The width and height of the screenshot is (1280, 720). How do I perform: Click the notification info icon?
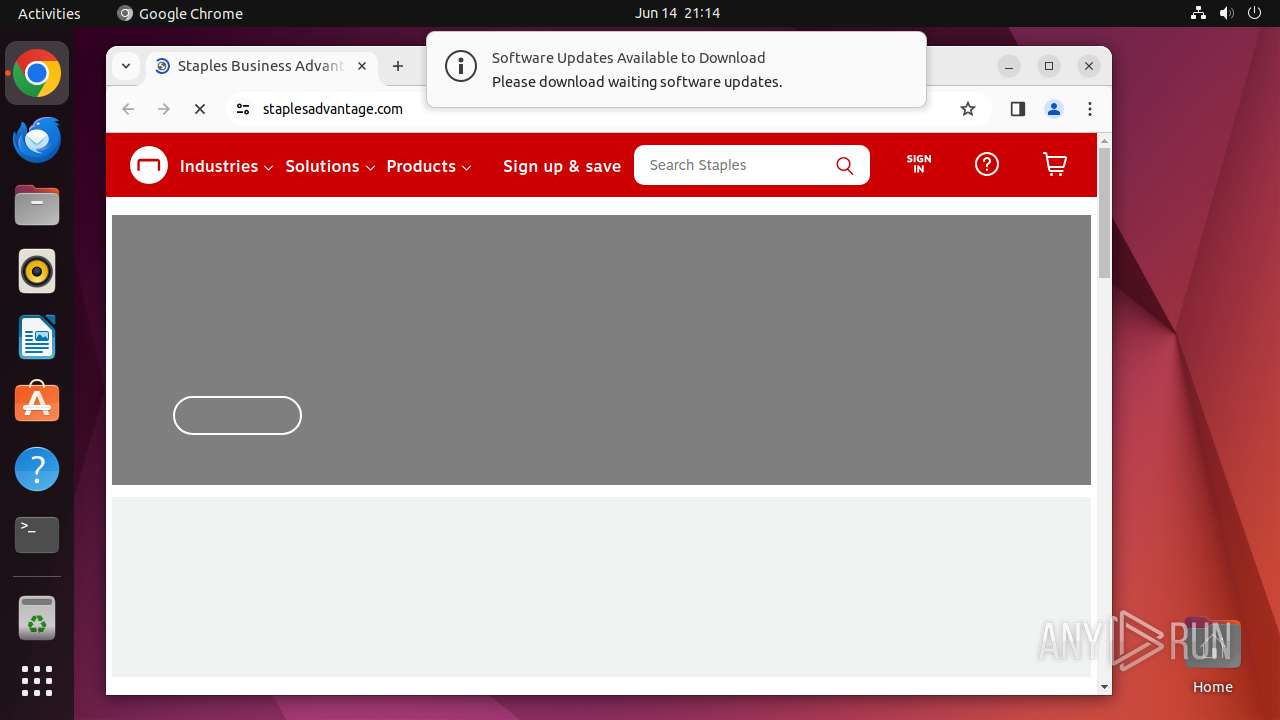coord(461,68)
